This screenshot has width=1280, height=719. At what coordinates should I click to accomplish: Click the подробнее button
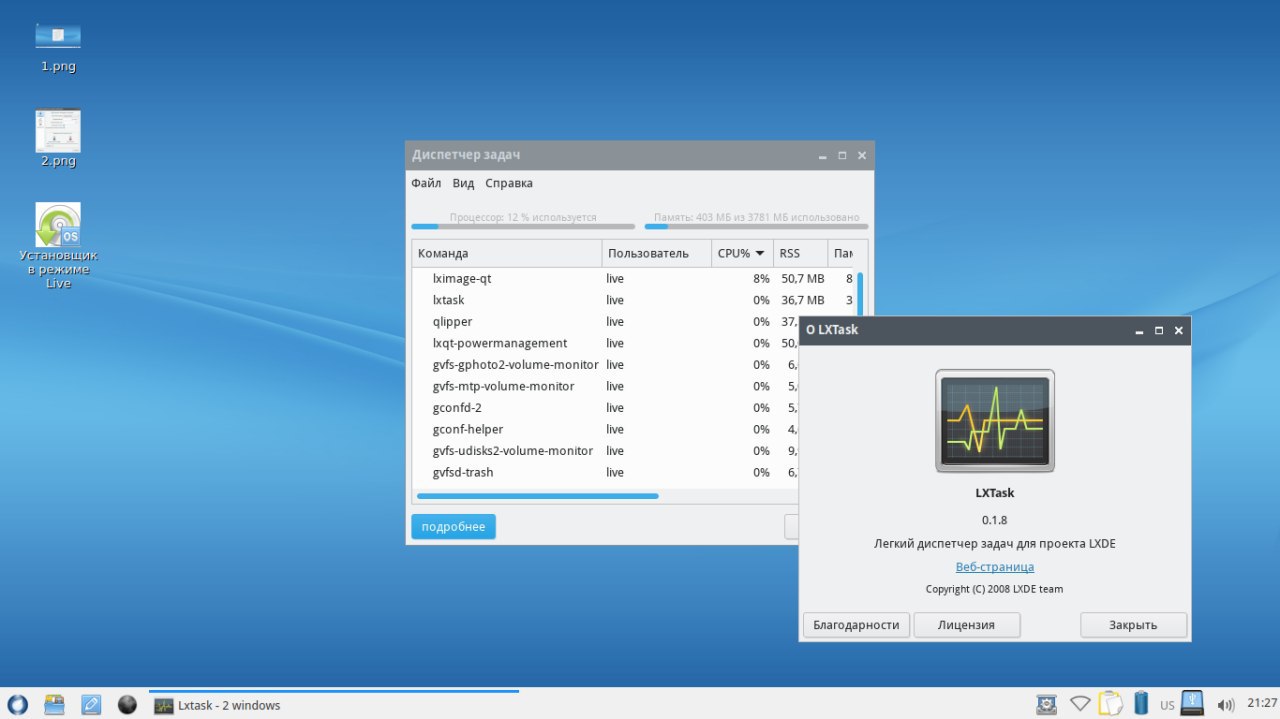453,527
